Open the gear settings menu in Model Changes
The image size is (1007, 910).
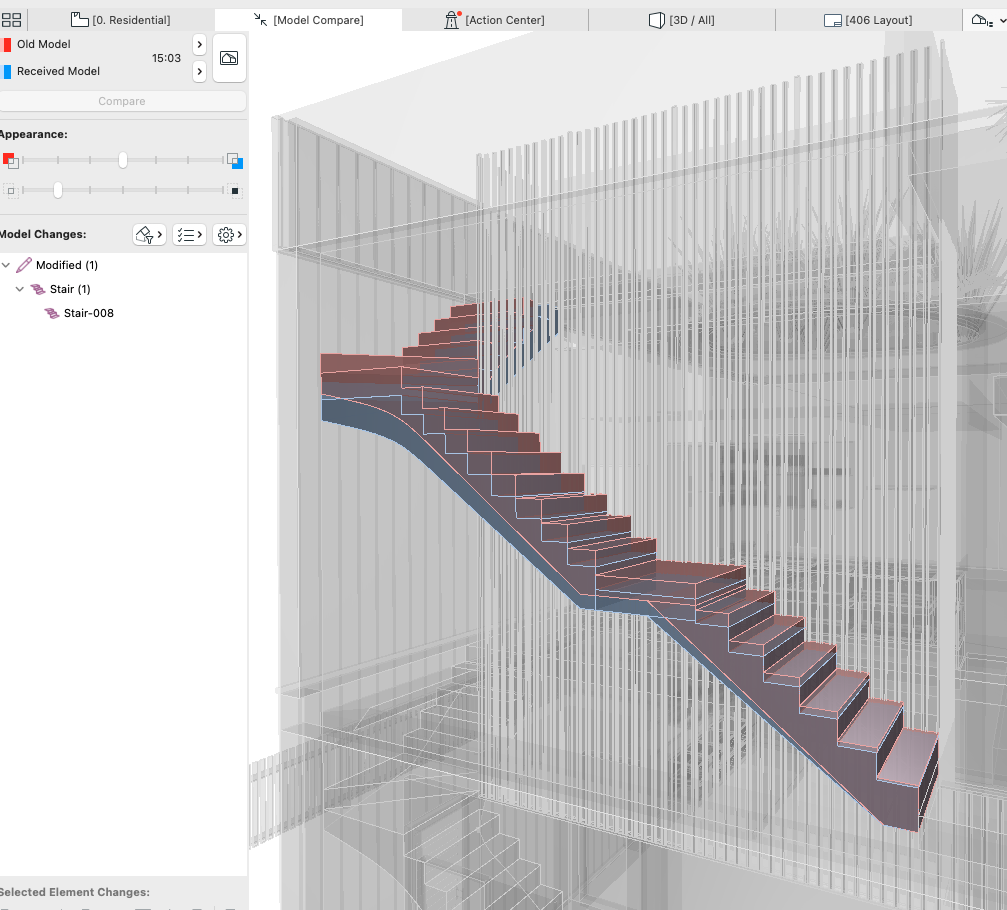pyautogui.click(x=230, y=235)
